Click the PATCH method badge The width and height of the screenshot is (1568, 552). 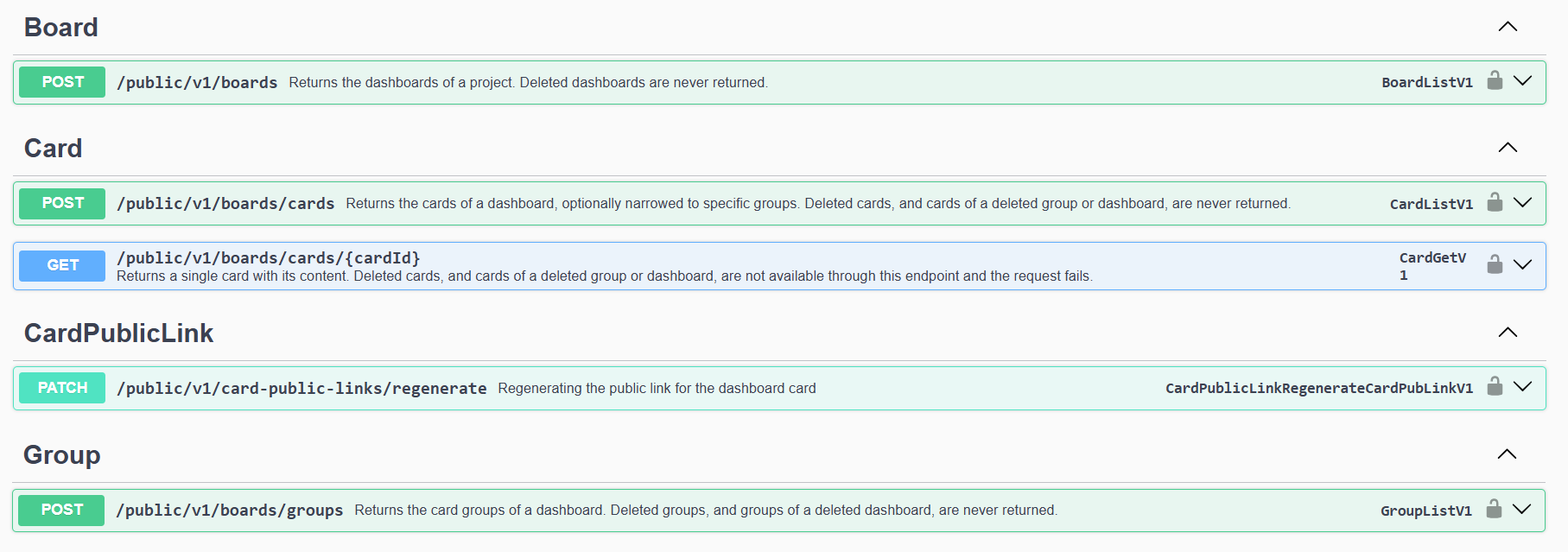(x=62, y=388)
